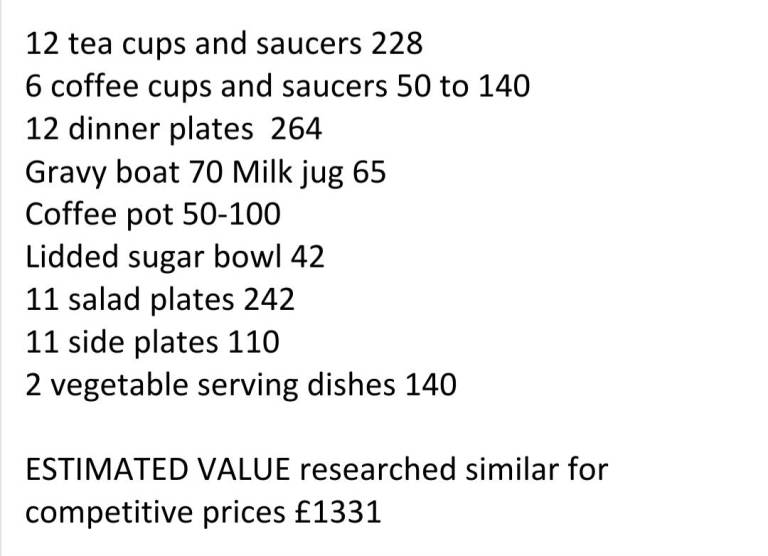This screenshot has width=768, height=556.
Task: Click the 'competitive prices' text
Action: click(156, 514)
